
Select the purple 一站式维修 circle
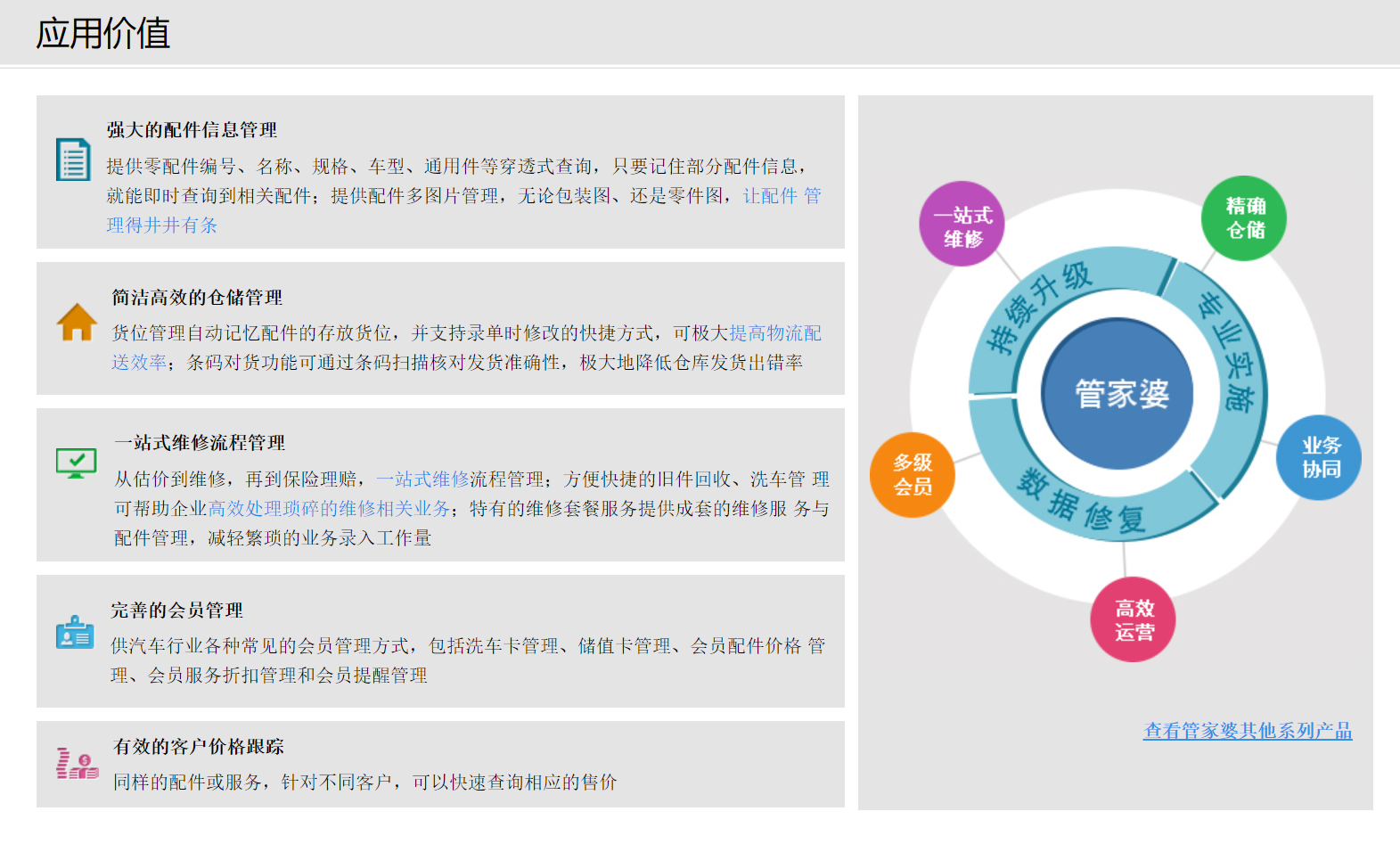click(x=962, y=225)
